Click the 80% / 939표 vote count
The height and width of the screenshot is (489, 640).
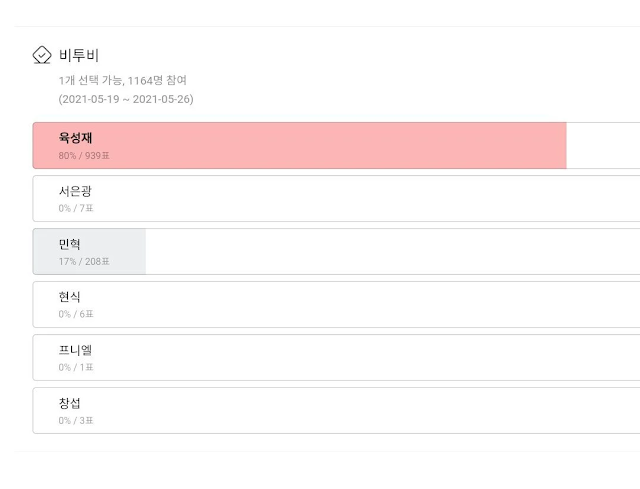pos(84,156)
